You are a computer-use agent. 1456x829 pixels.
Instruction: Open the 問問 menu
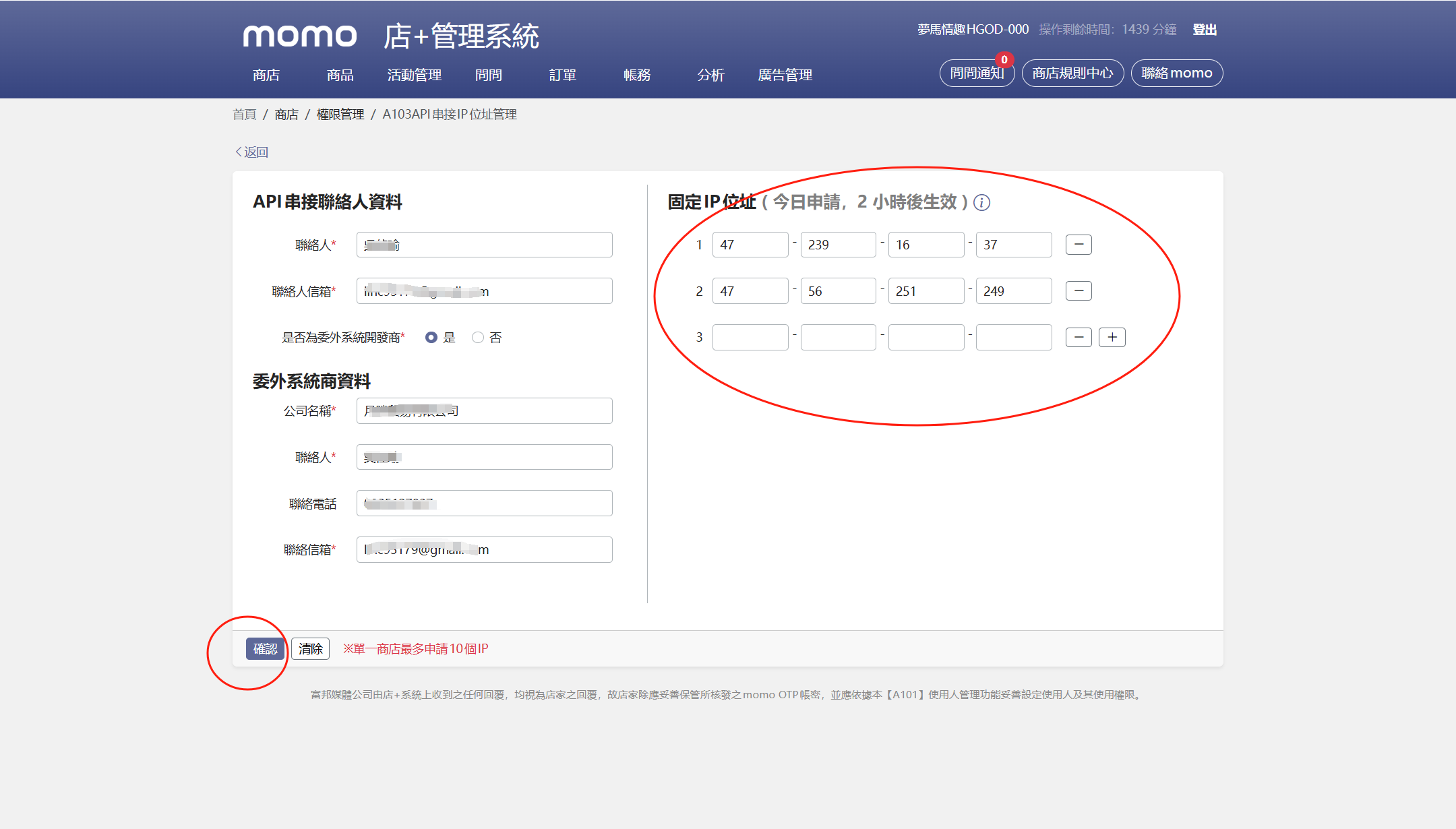click(x=489, y=75)
